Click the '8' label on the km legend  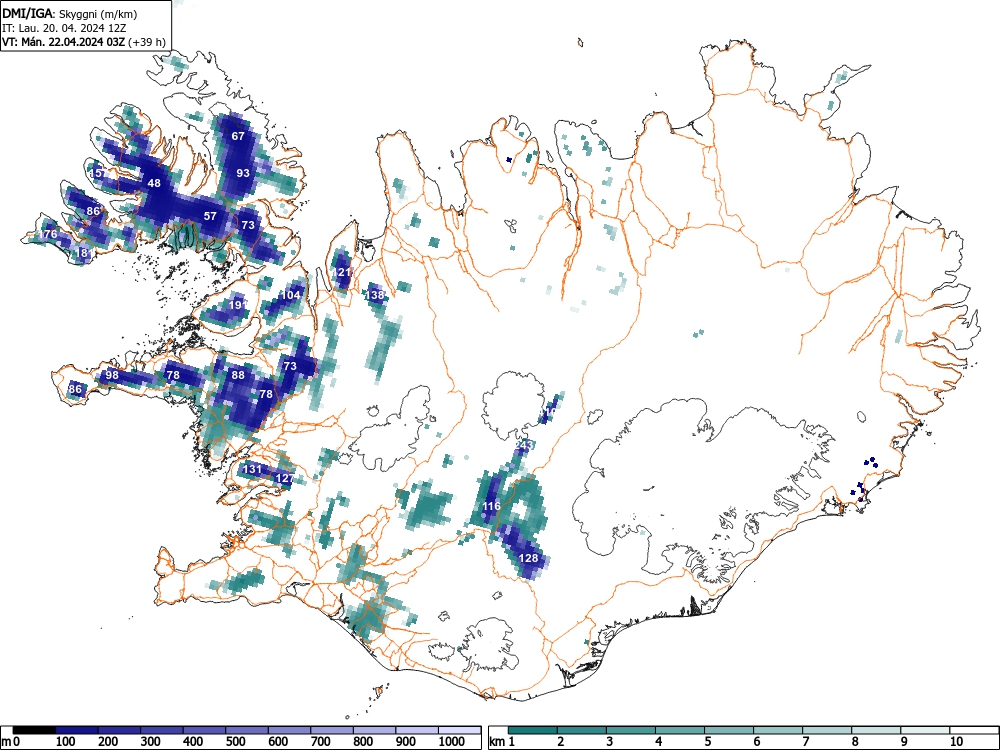coord(855,742)
